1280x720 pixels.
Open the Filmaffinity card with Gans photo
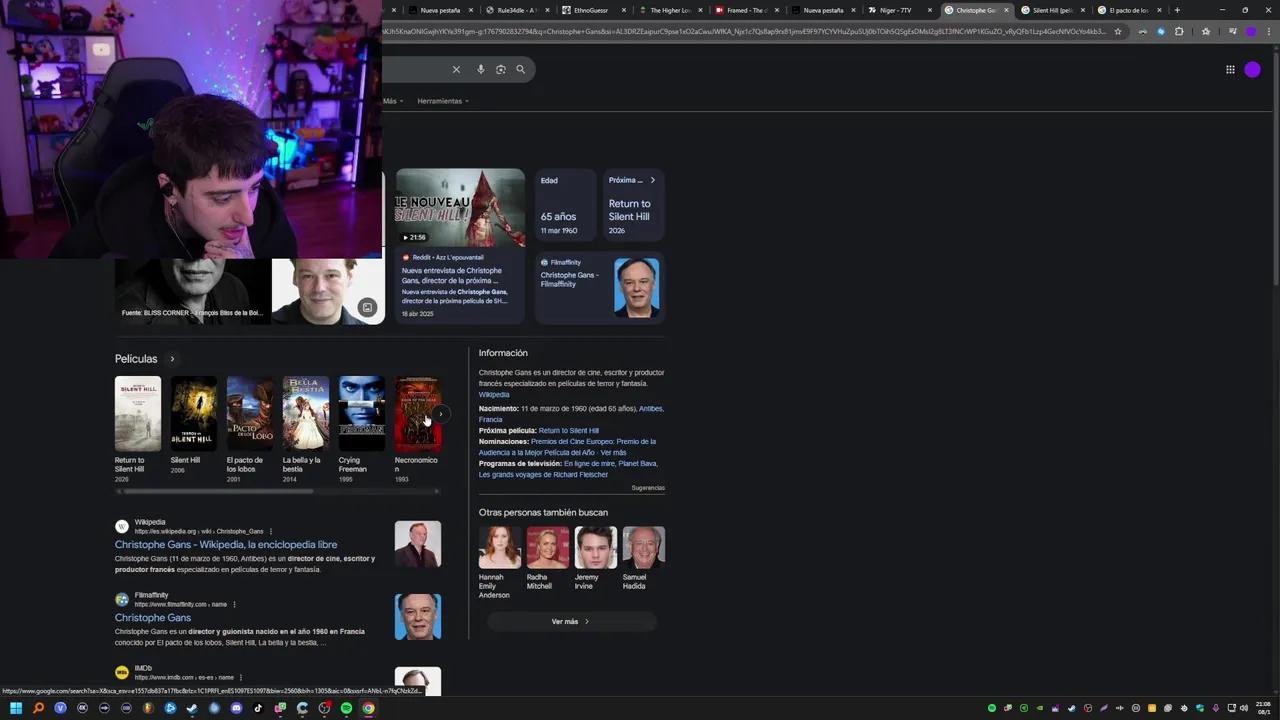pos(600,288)
